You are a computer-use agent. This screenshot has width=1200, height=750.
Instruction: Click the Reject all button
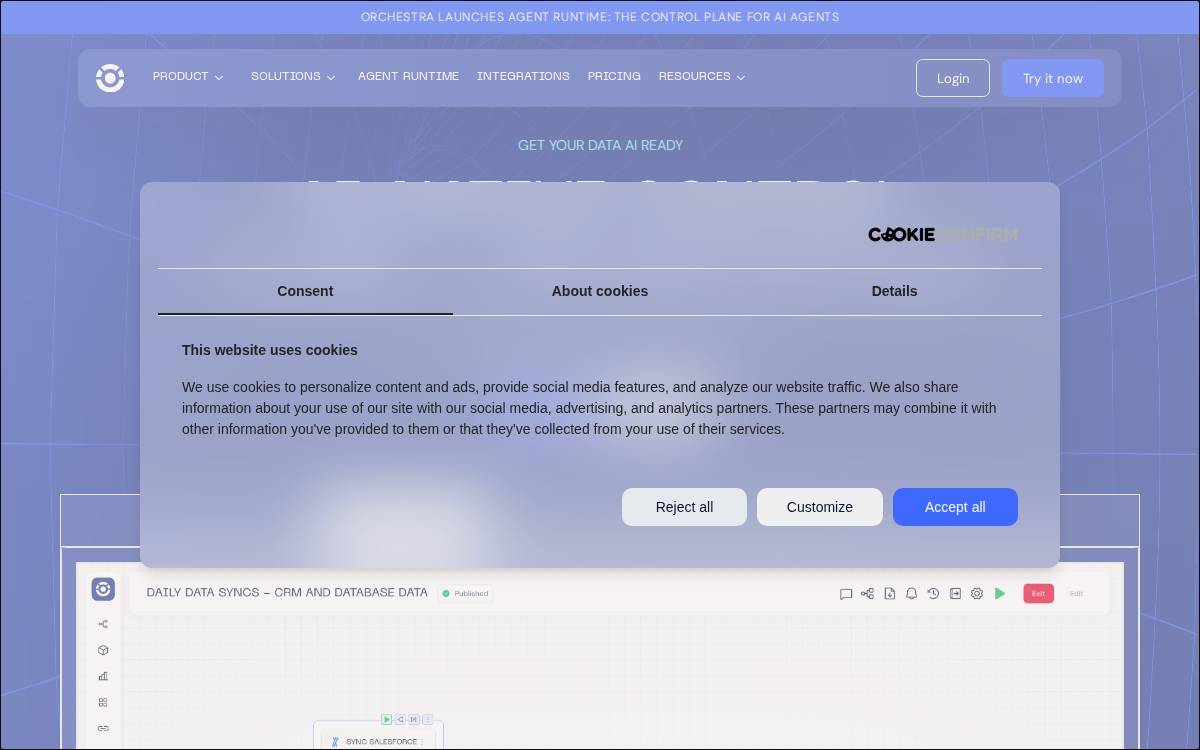point(684,507)
